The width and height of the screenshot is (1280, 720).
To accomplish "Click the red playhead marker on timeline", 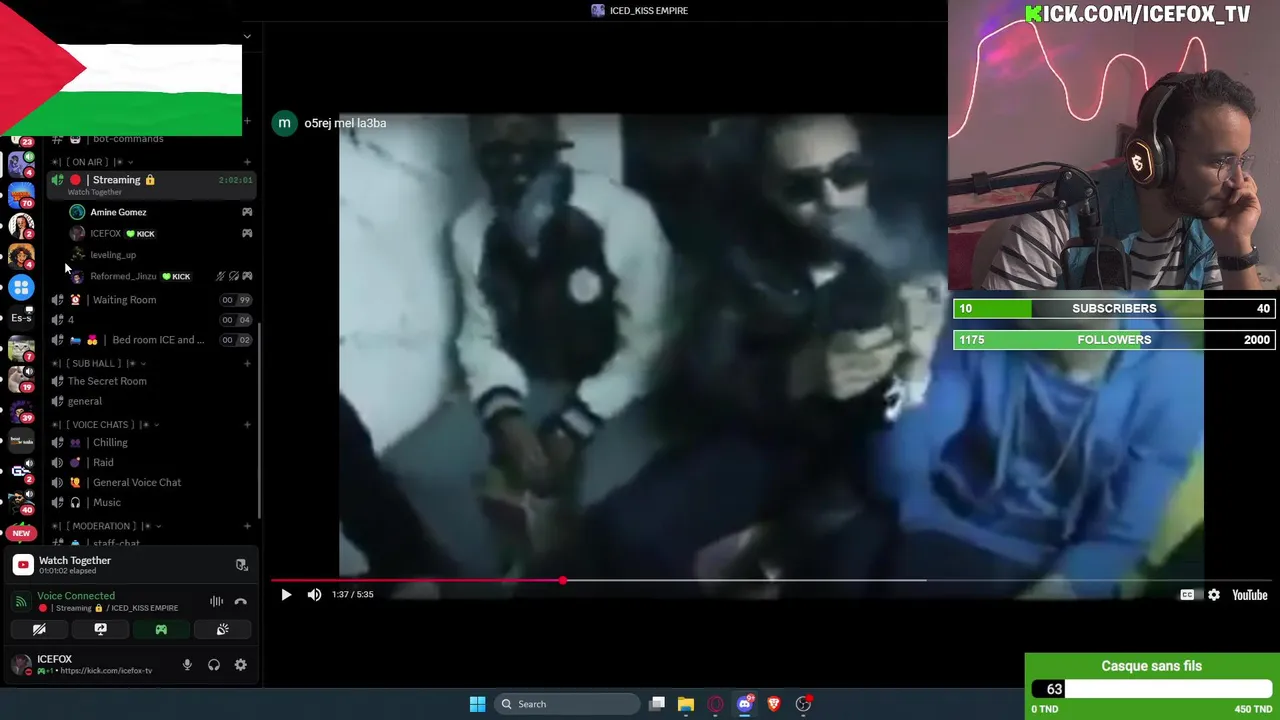I will click(x=563, y=580).
